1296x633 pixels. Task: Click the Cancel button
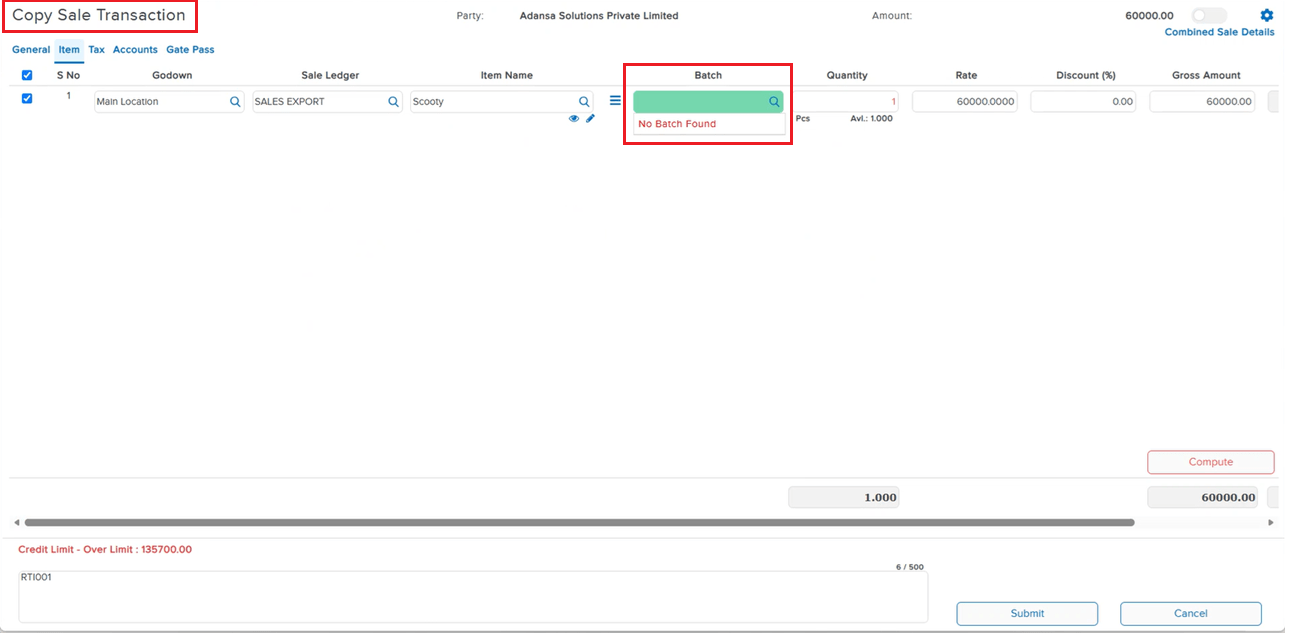1190,613
